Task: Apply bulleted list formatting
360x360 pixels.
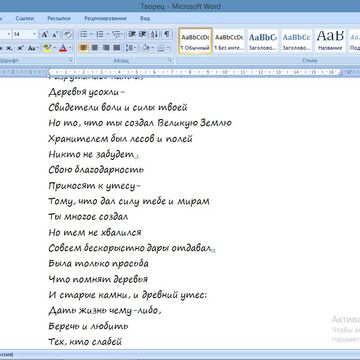Action: (83, 34)
